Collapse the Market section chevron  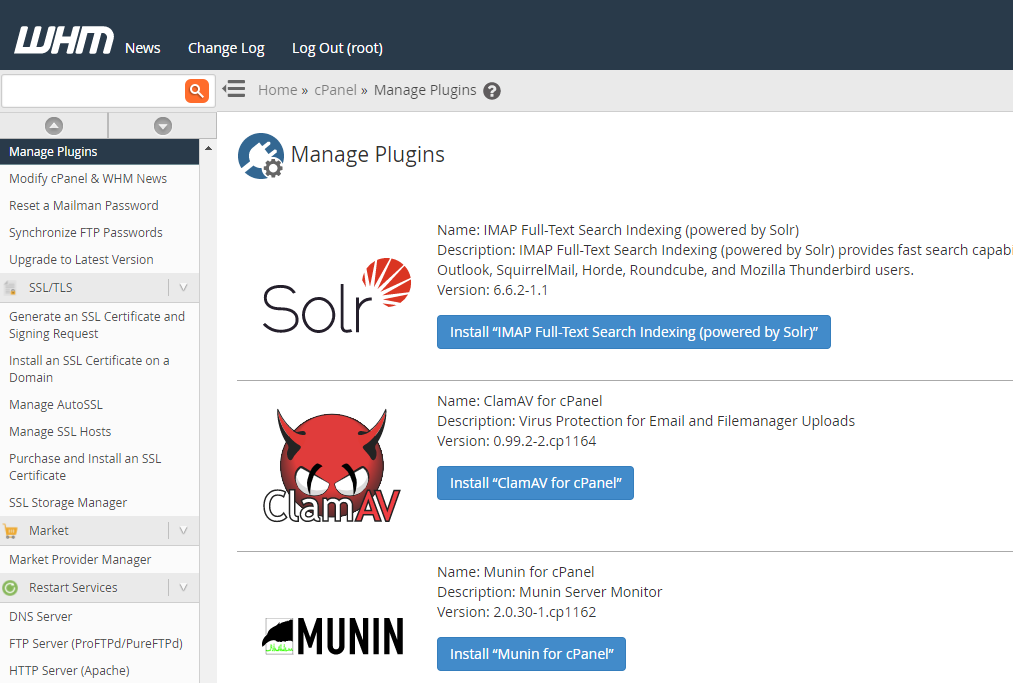(x=183, y=531)
